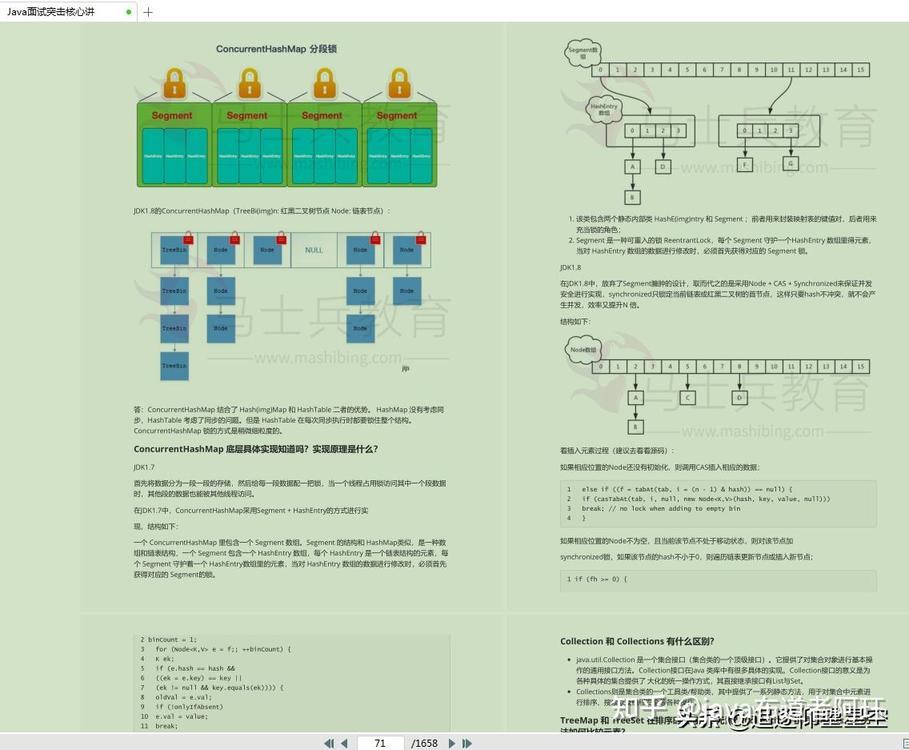Screen dimensions: 909x750
Task: Click the NULL cell in the JDK1.8 node diagram
Action: coord(314,250)
